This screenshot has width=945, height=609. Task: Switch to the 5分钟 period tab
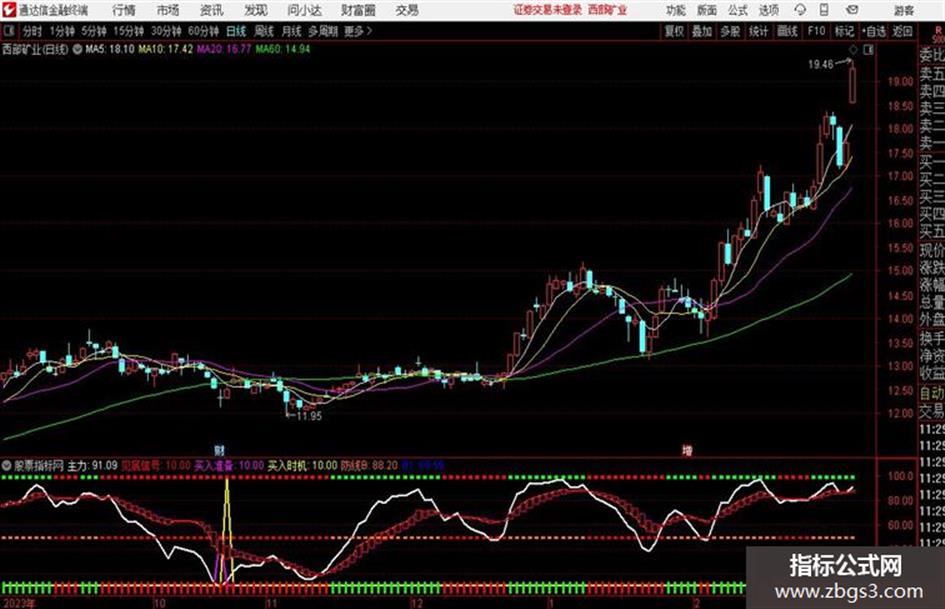[94, 31]
